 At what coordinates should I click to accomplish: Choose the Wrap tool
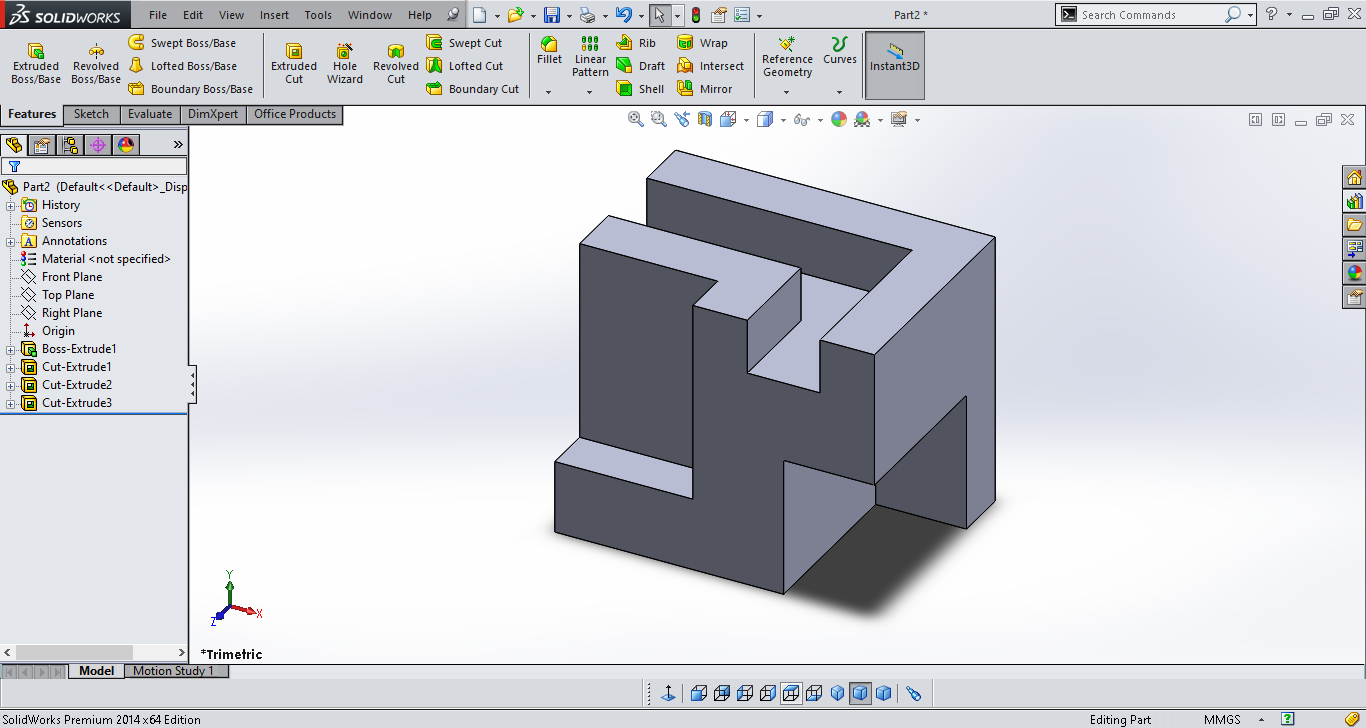[703, 43]
